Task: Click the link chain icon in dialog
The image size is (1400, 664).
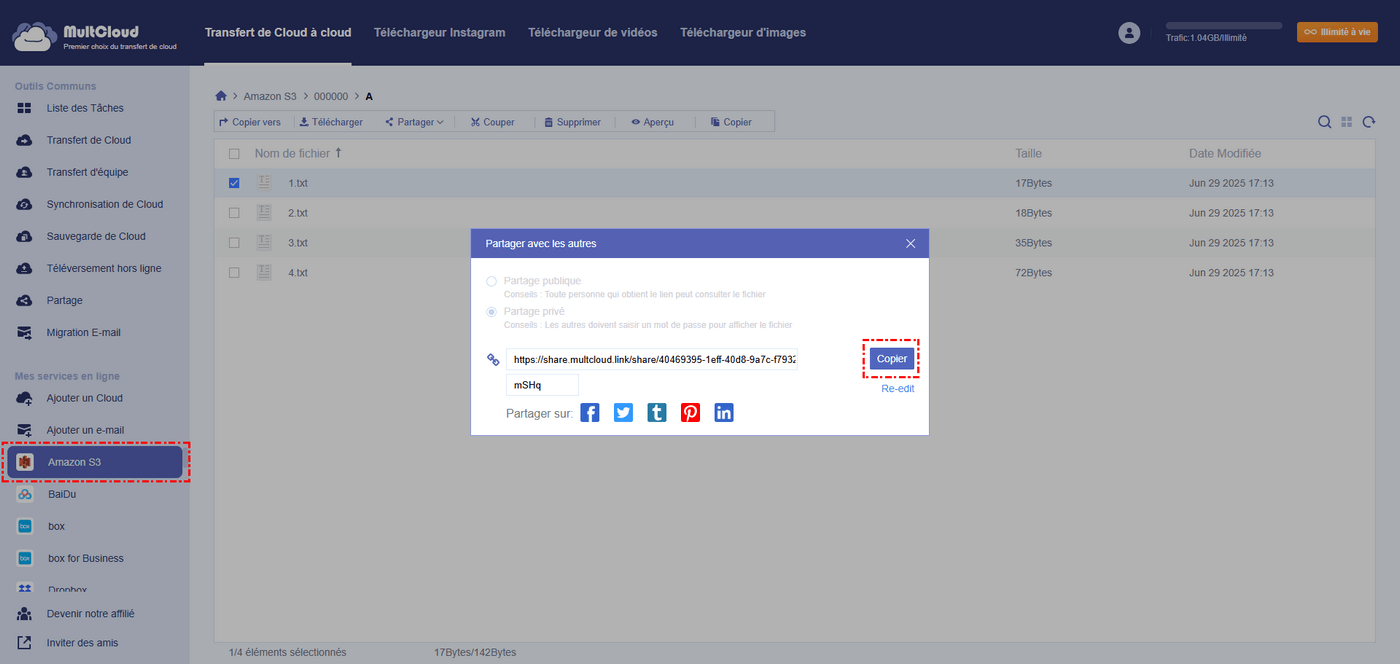Action: [x=493, y=359]
